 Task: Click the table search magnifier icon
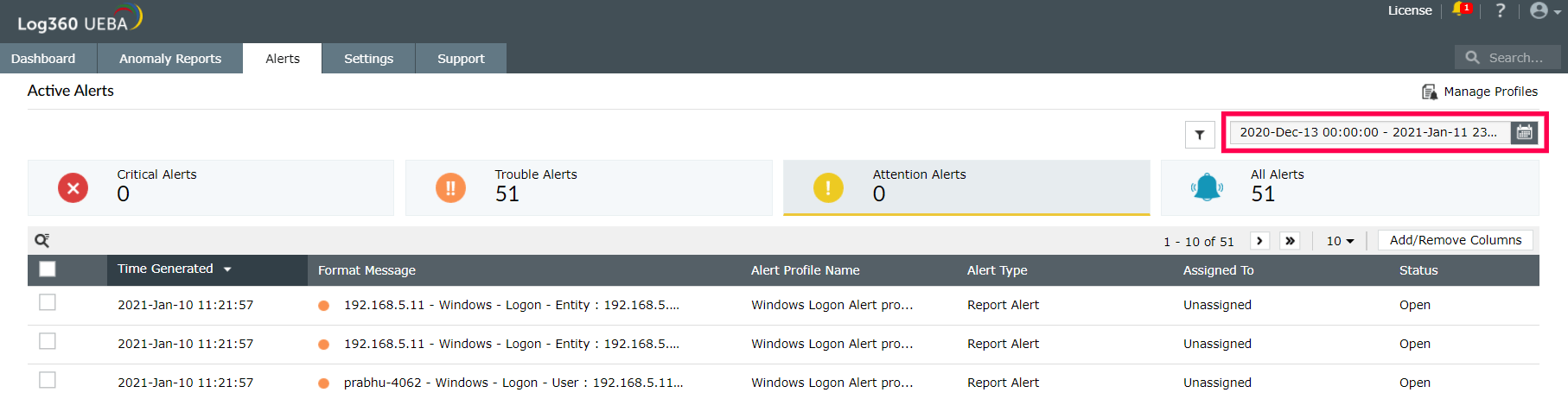(x=41, y=240)
